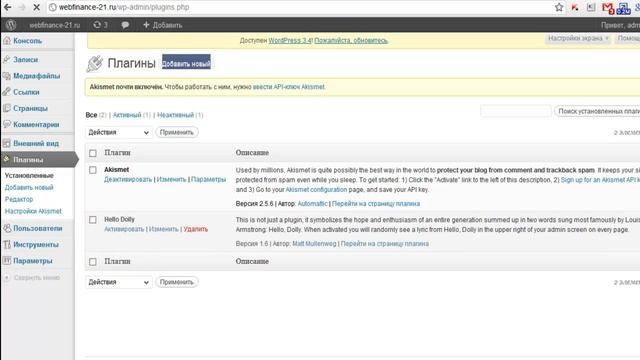Open the Gmail extension icon
This screenshot has height=360, width=640.
coord(608,8)
